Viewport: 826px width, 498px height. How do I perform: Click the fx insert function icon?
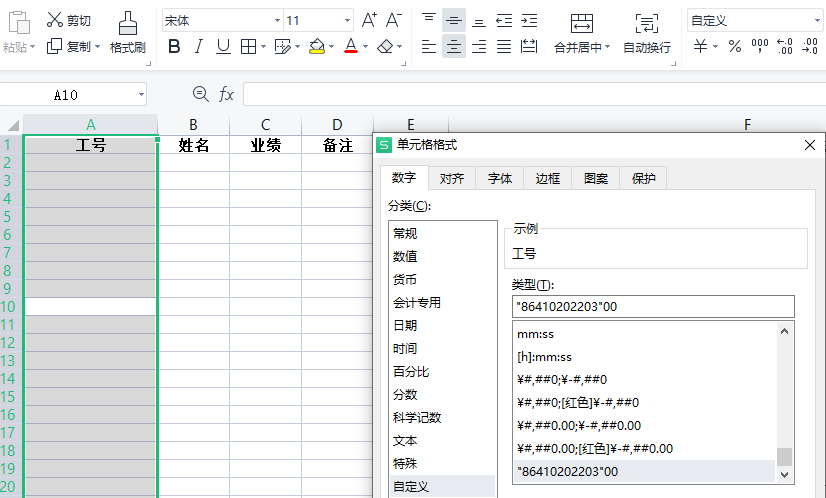227,94
